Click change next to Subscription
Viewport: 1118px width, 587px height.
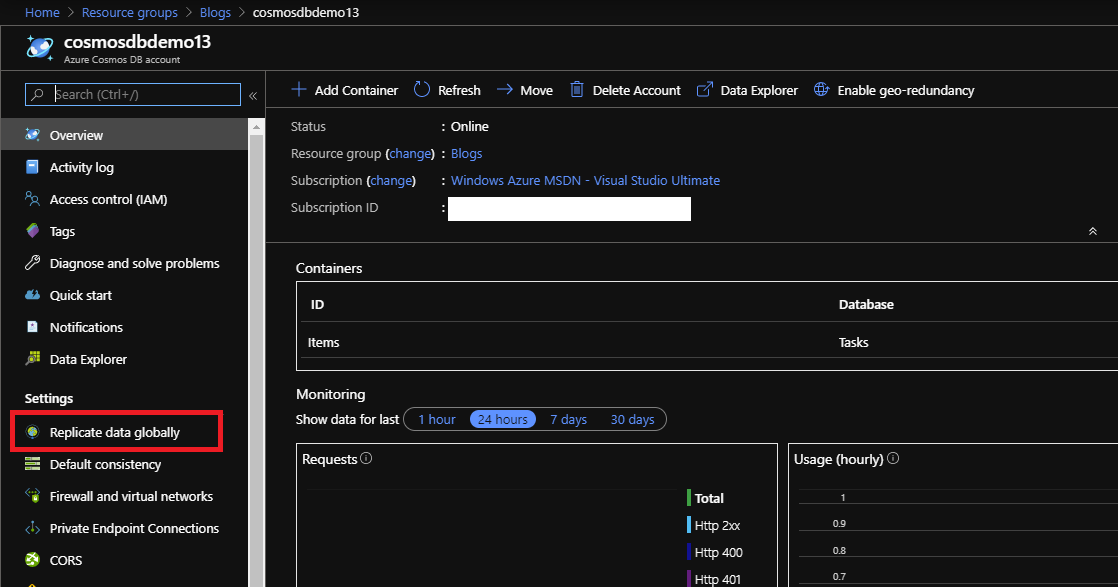click(x=391, y=180)
